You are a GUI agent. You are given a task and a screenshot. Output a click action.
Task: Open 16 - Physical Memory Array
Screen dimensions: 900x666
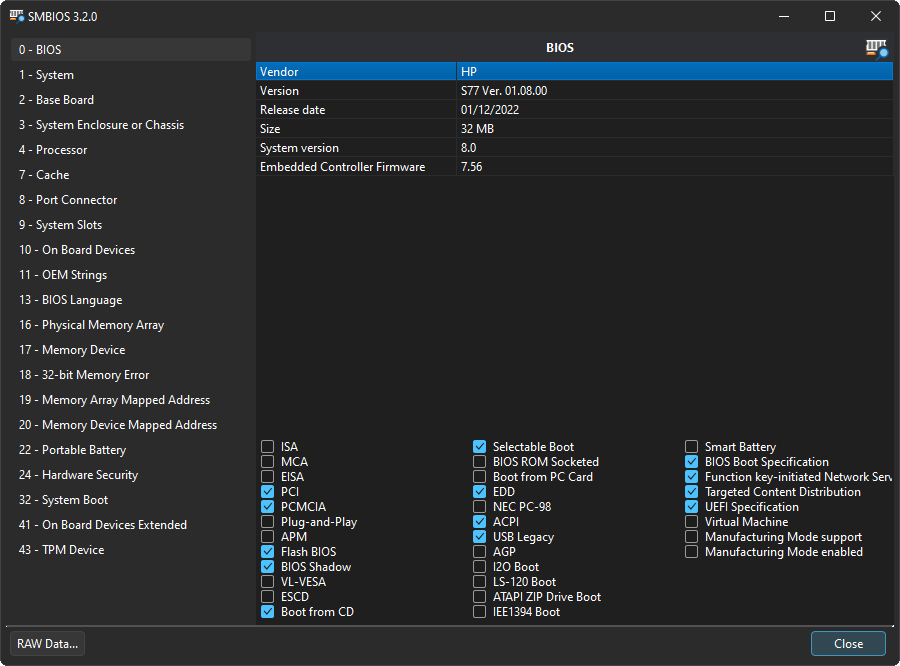(x=131, y=325)
